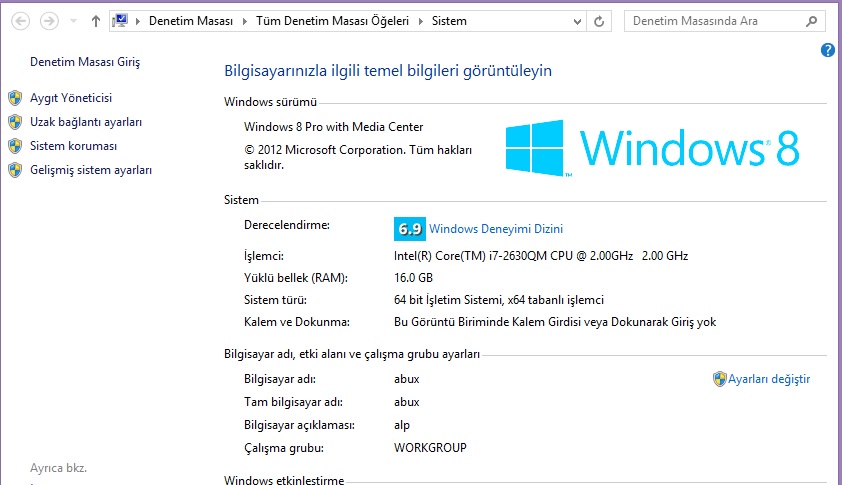842x485 pixels.
Task: Click the magnifier icon in the search box
Action: point(810,20)
